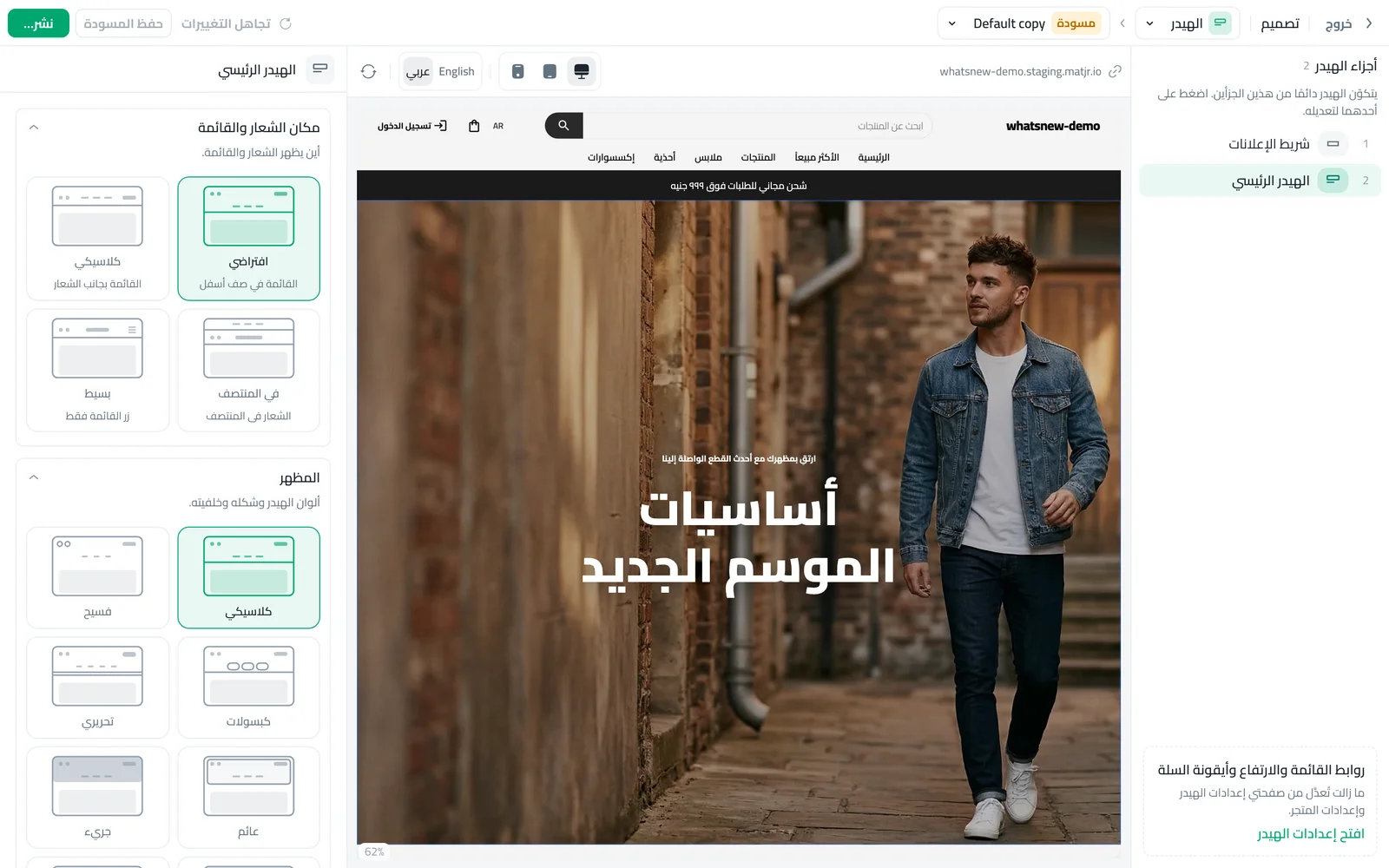
Task: Choose the تحريري appearance style
Action: click(x=98, y=687)
